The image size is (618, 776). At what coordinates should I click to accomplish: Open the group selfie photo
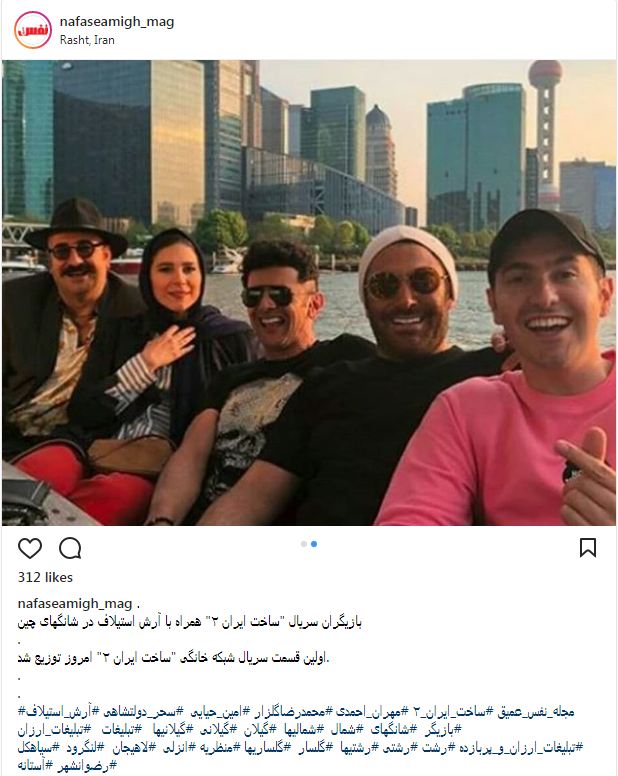[309, 292]
